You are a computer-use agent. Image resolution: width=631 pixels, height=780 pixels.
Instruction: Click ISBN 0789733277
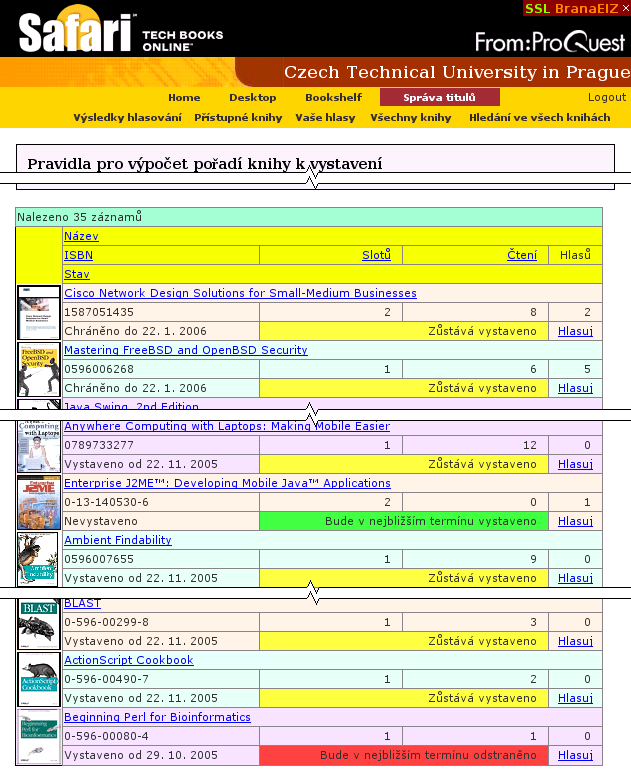point(99,445)
